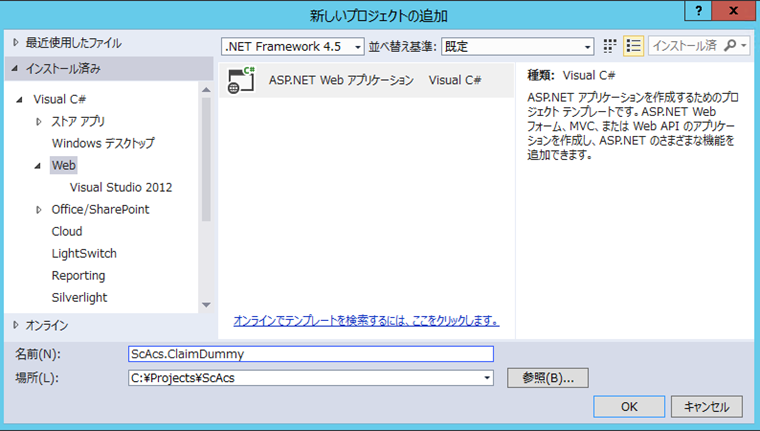Expand the ストア アプリ node
The image size is (760, 431).
click(x=39, y=122)
